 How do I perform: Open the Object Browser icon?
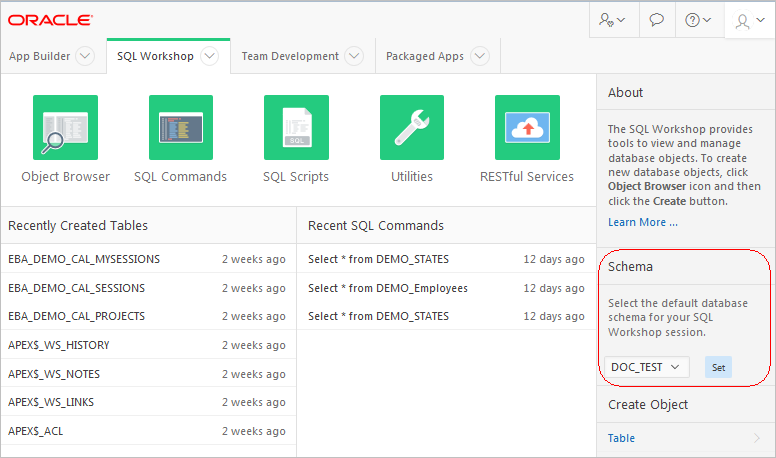65,128
